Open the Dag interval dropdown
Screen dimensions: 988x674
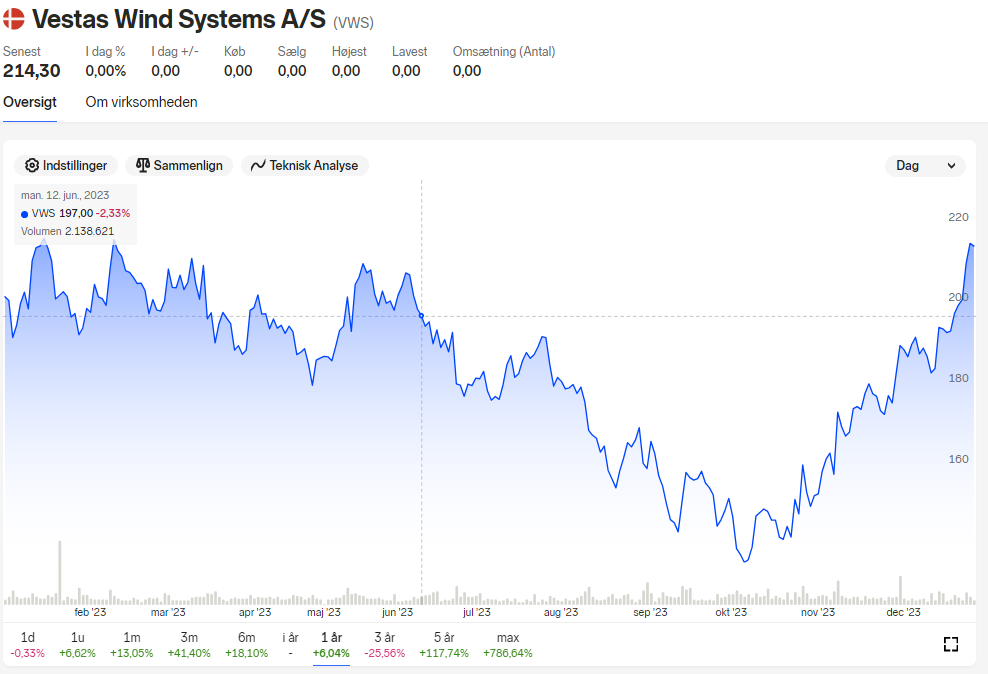(925, 166)
